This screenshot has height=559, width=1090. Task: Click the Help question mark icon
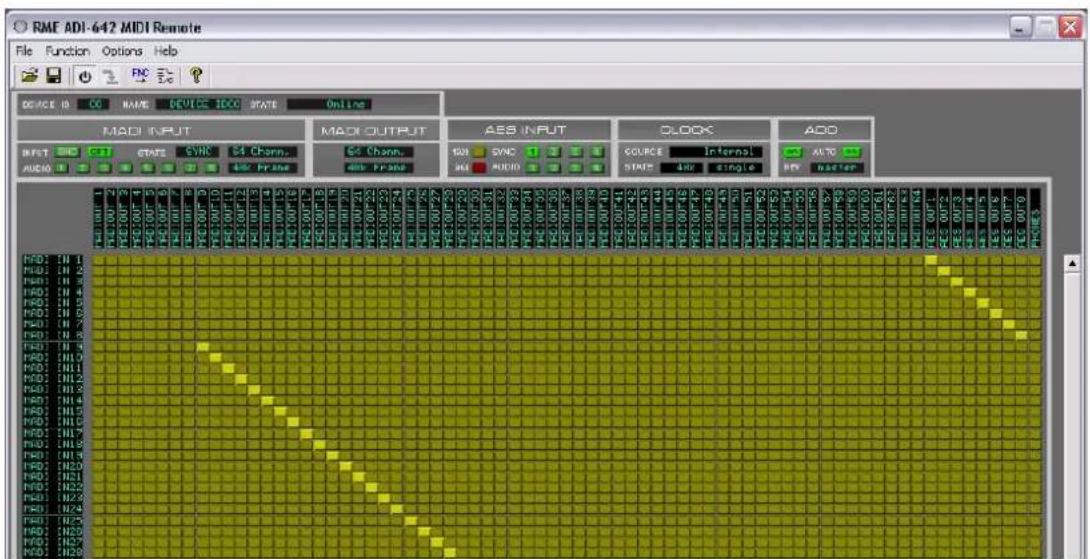(195, 75)
